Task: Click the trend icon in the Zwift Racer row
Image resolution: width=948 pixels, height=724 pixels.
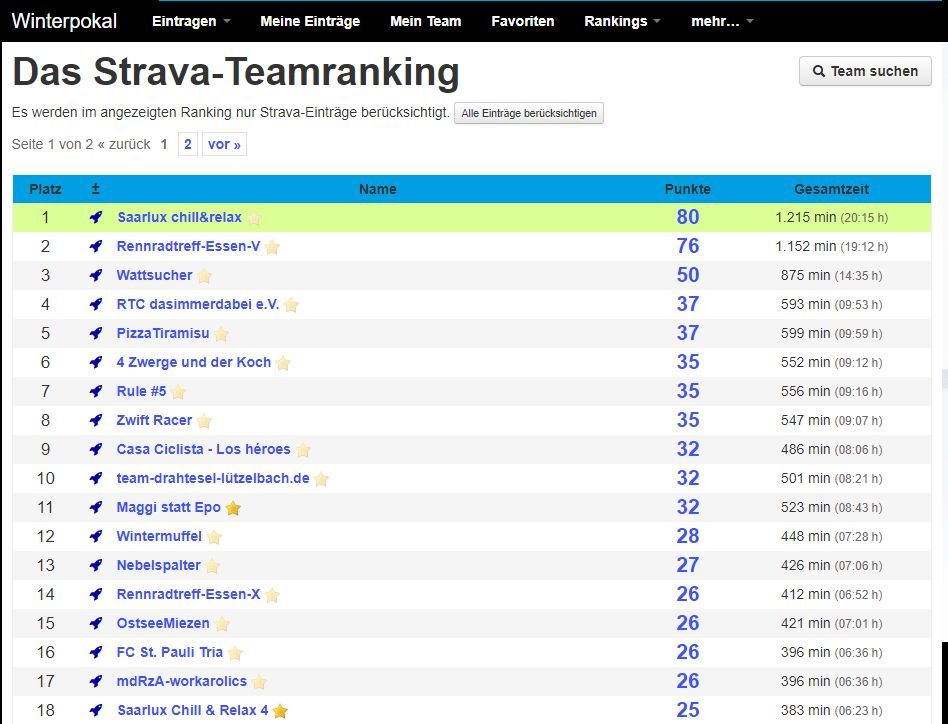Action: [x=96, y=421]
